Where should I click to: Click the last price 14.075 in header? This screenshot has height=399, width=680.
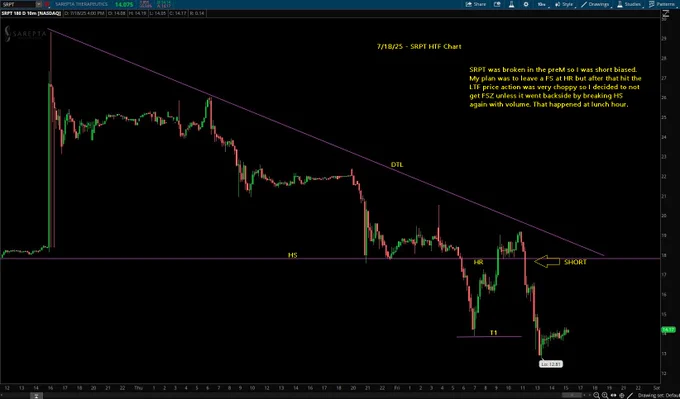tap(124, 4)
